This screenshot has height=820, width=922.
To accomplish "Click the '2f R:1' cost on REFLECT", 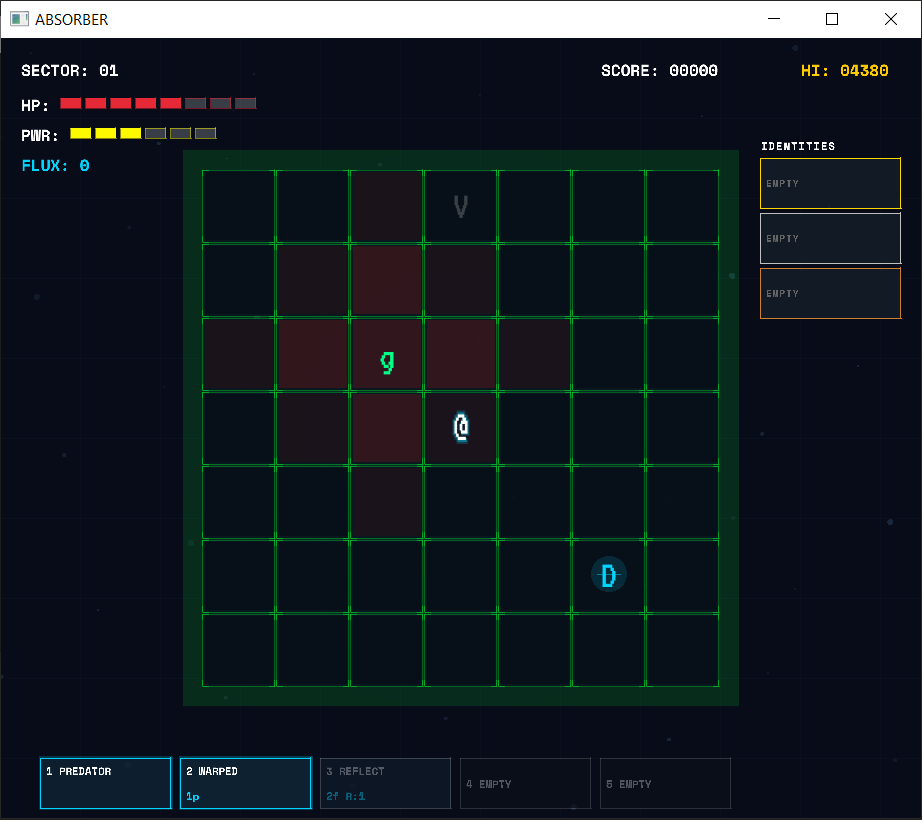I will [346, 796].
